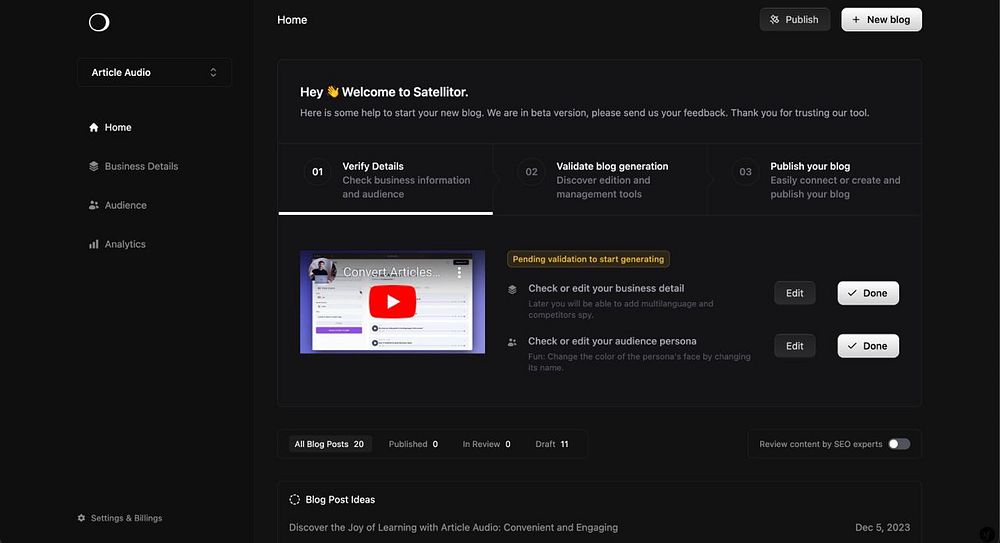The width and height of the screenshot is (1000, 543).
Task: Click the Audience people icon
Action: [x=94, y=205]
